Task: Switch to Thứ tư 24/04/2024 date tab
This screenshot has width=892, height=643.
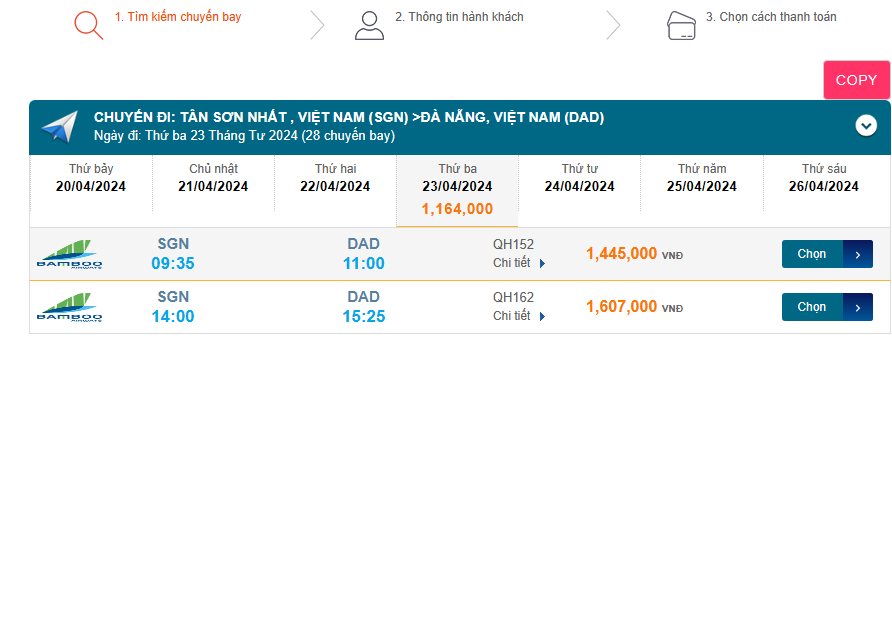Action: [579, 178]
